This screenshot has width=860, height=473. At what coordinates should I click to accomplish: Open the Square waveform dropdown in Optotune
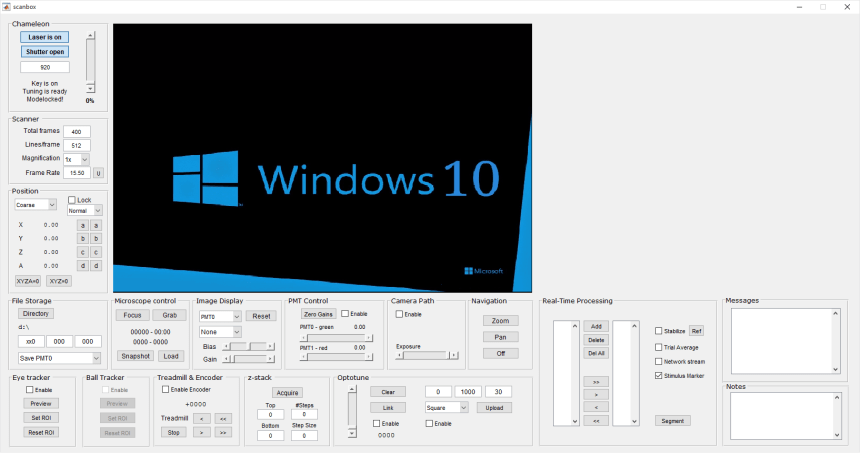(x=446, y=408)
